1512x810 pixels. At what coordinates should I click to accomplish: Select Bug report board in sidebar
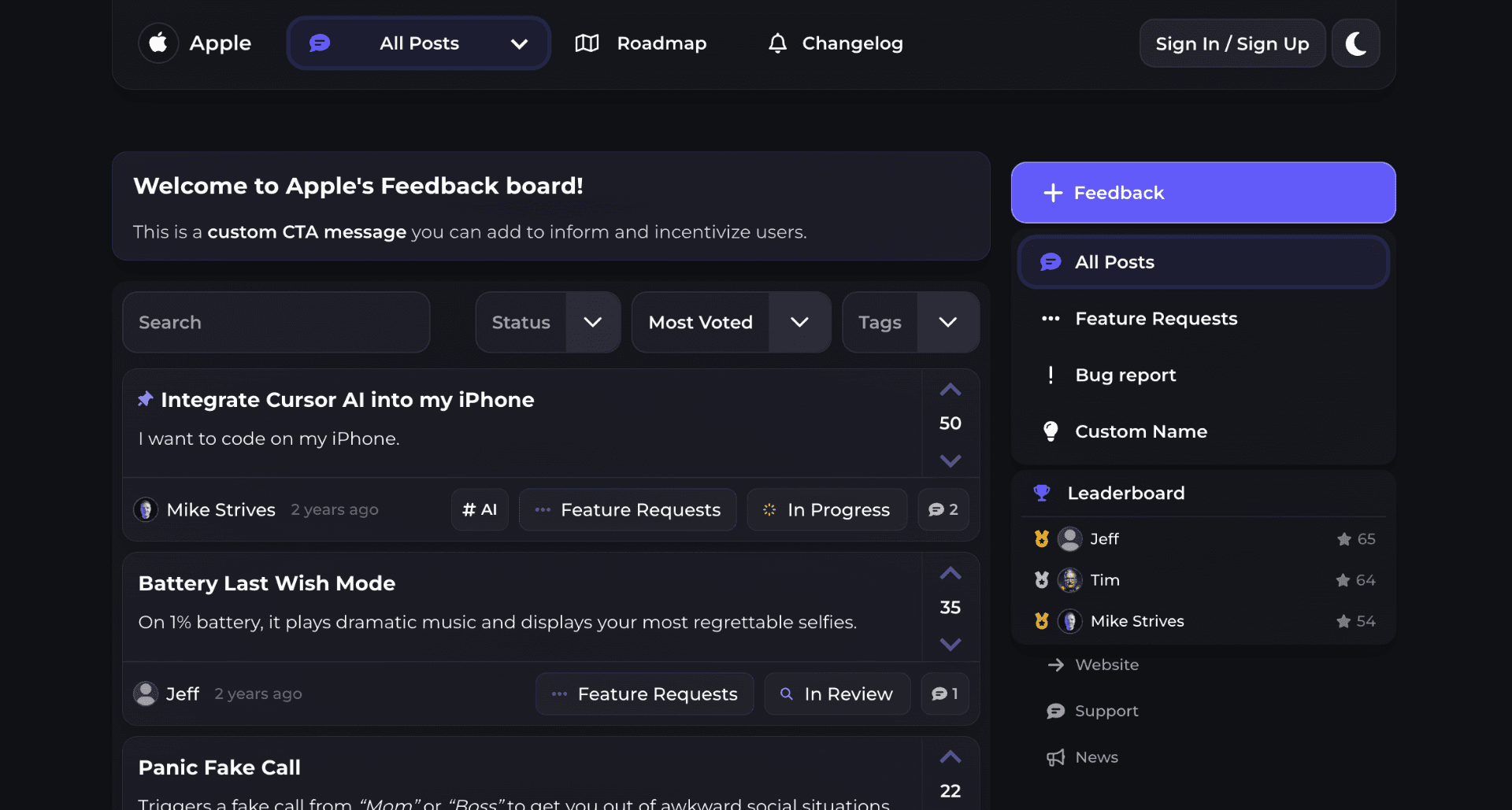(x=1203, y=375)
